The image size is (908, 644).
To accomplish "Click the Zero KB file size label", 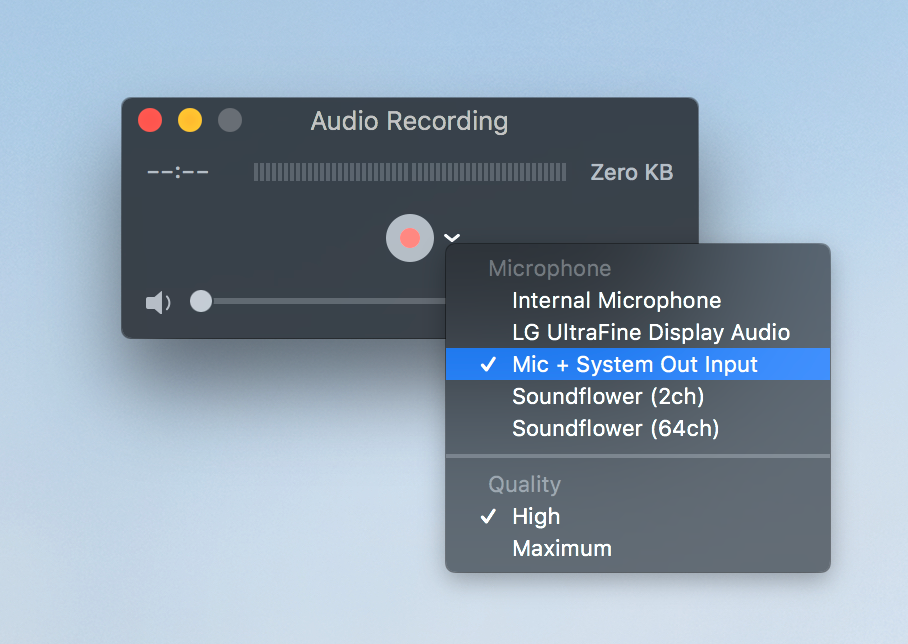I will click(x=632, y=173).
